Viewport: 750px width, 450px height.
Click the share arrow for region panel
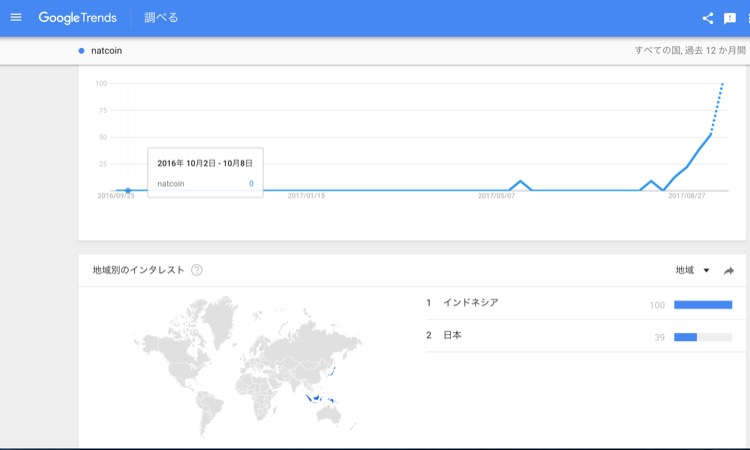point(729,271)
